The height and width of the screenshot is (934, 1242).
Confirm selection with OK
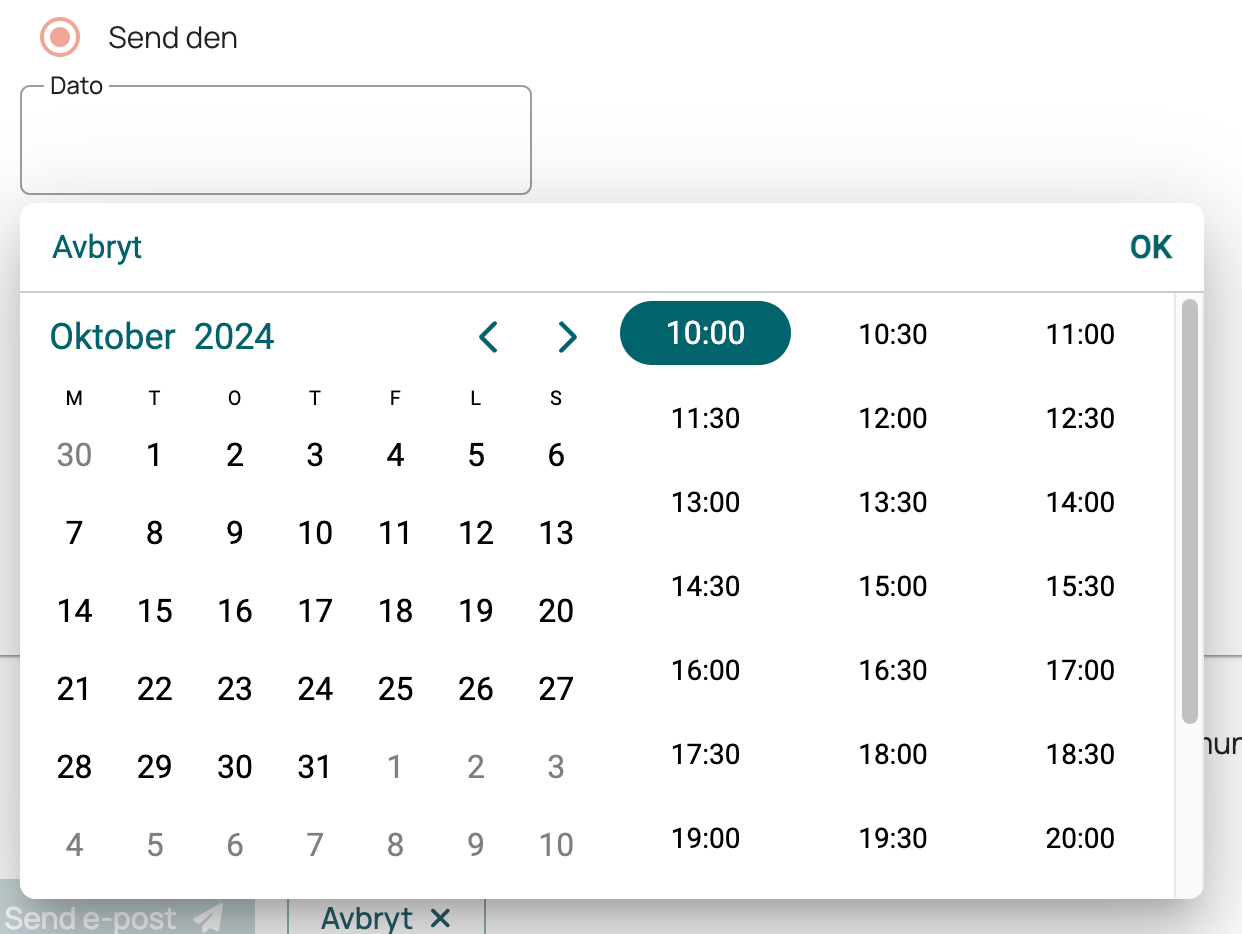click(x=1151, y=247)
